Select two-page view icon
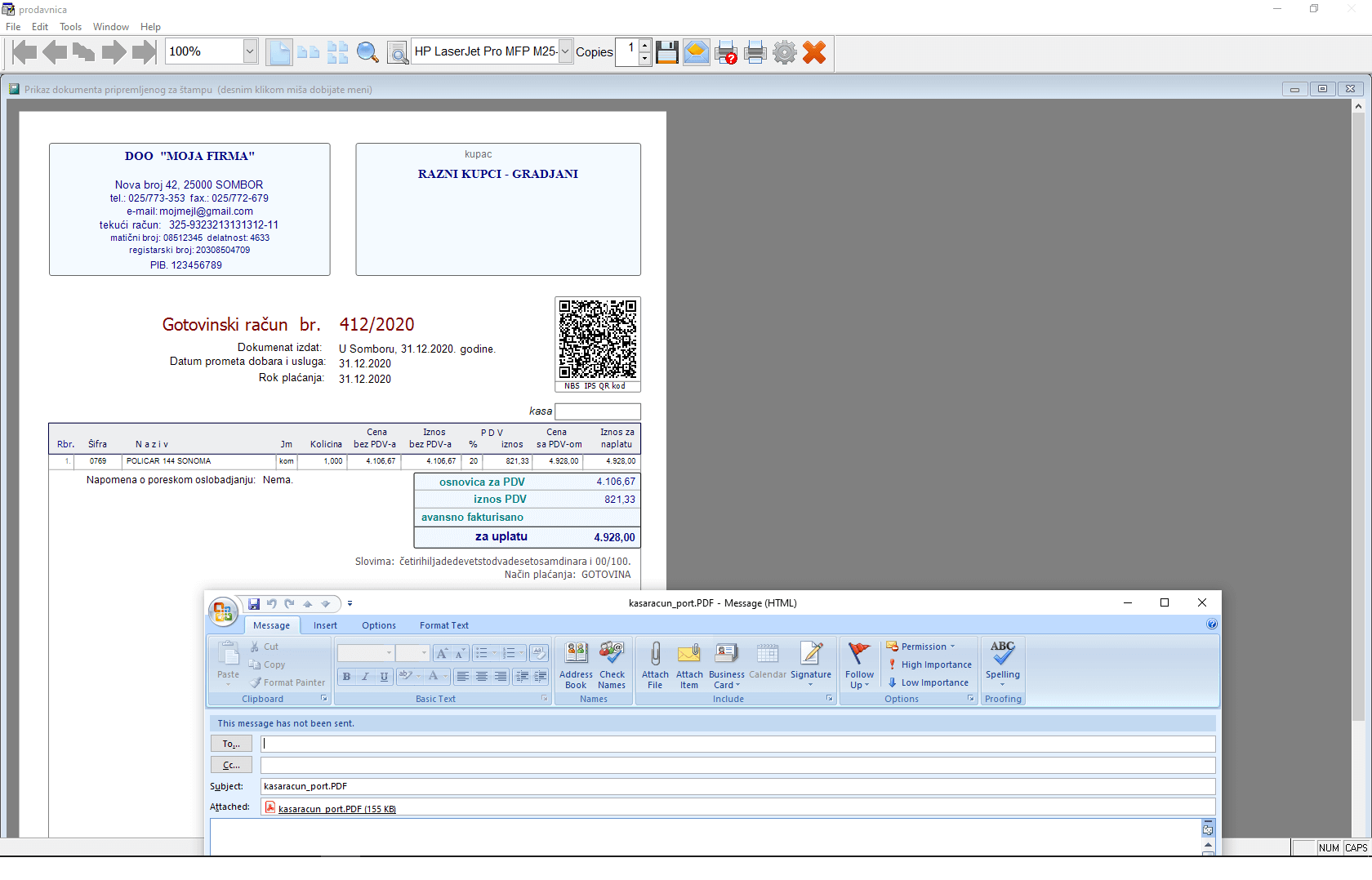1372x880 pixels. [309, 52]
